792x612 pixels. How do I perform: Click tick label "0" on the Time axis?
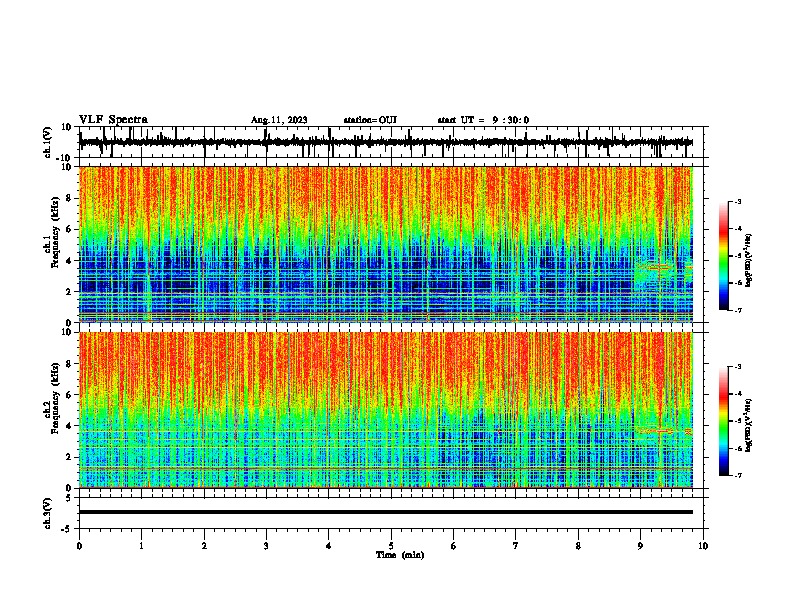coord(79,546)
